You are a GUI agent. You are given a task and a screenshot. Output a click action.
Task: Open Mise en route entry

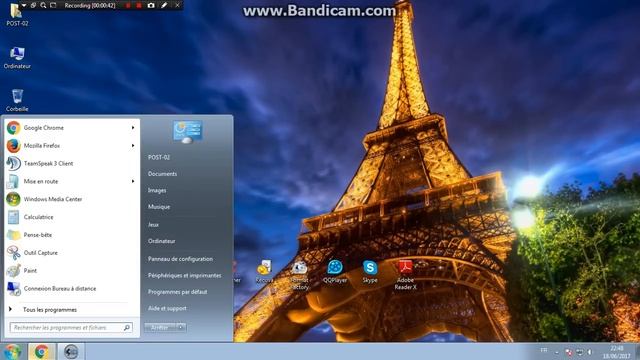71,181
